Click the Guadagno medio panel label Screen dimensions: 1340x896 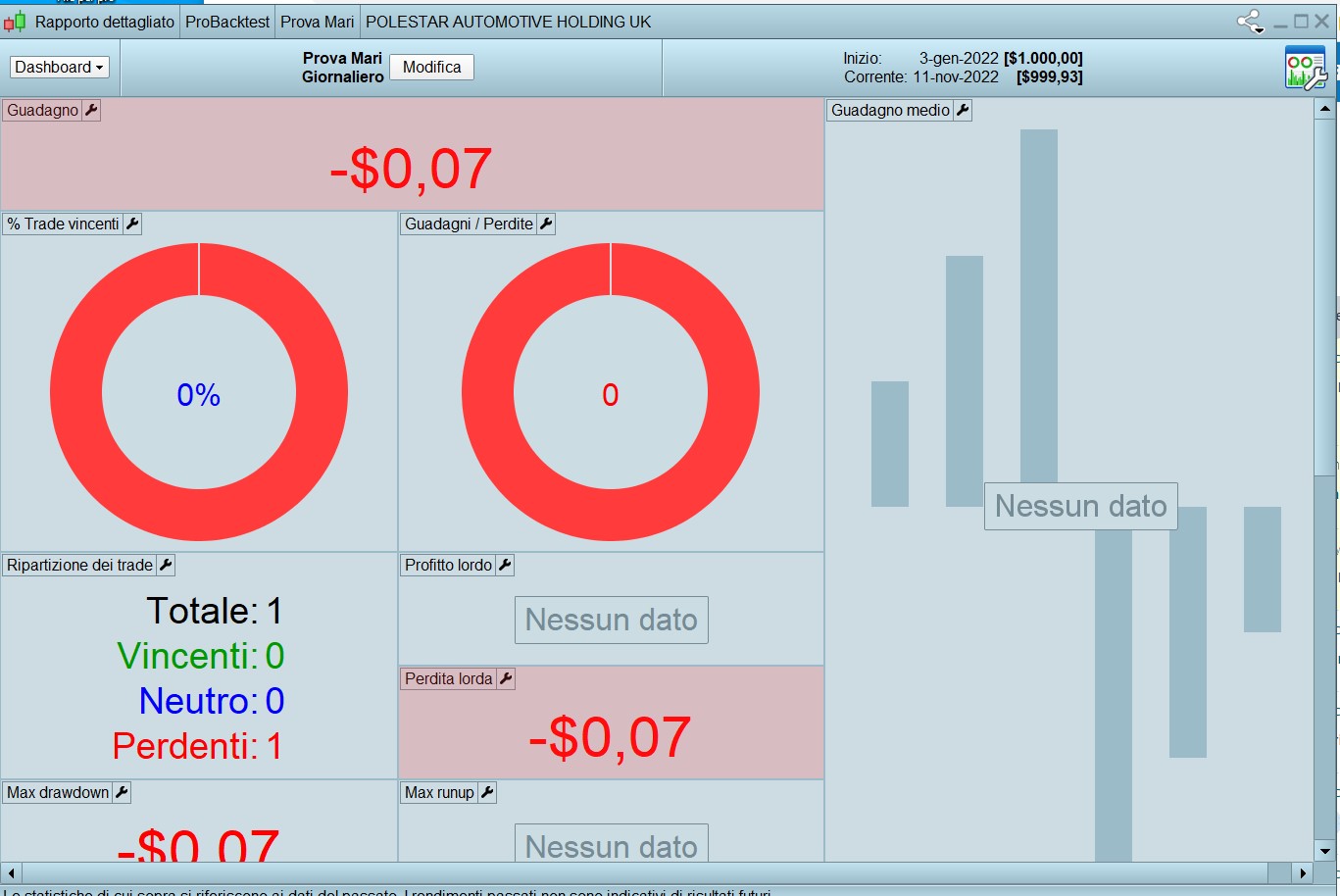(890, 111)
